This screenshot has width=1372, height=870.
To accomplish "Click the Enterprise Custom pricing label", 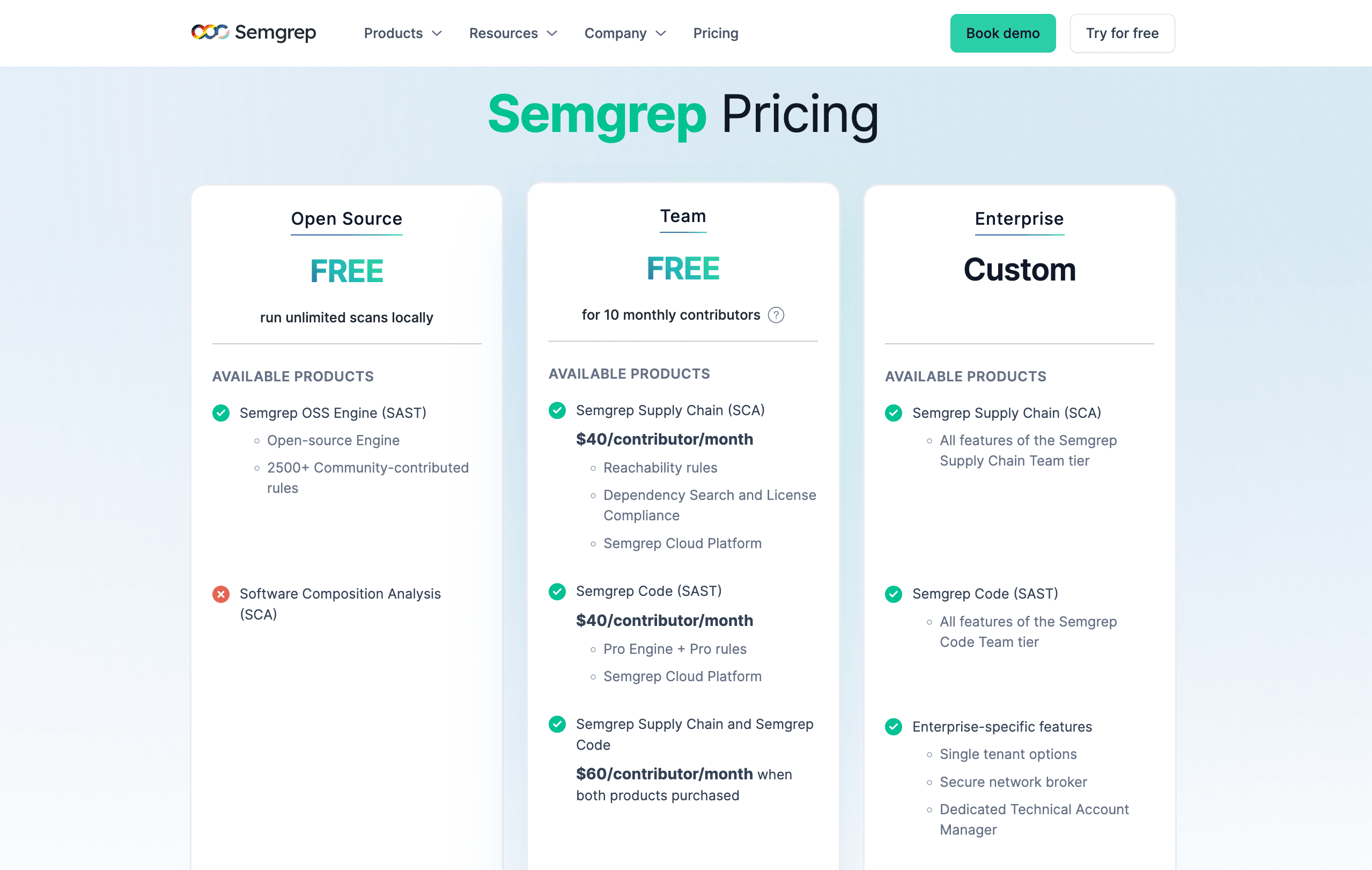I will pos(1019,270).
